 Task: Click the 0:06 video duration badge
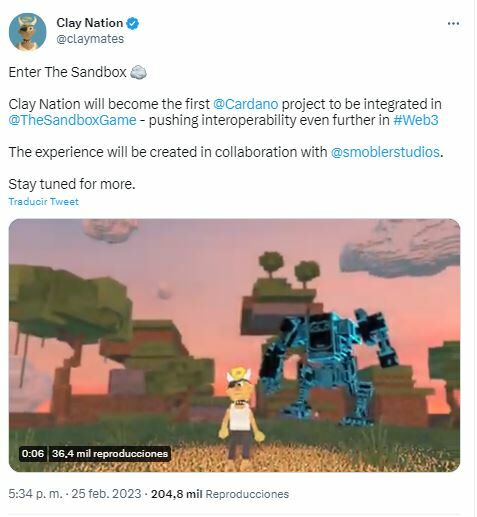click(32, 454)
